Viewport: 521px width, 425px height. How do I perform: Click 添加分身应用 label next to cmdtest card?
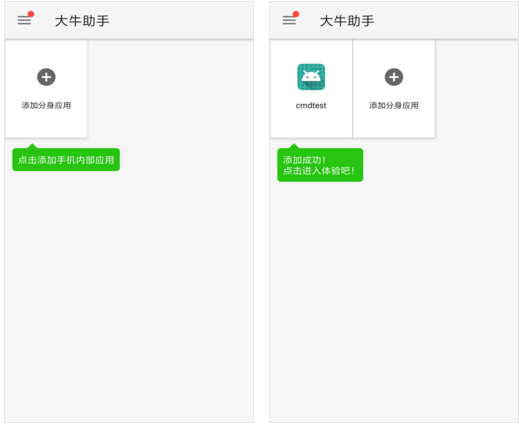click(394, 105)
